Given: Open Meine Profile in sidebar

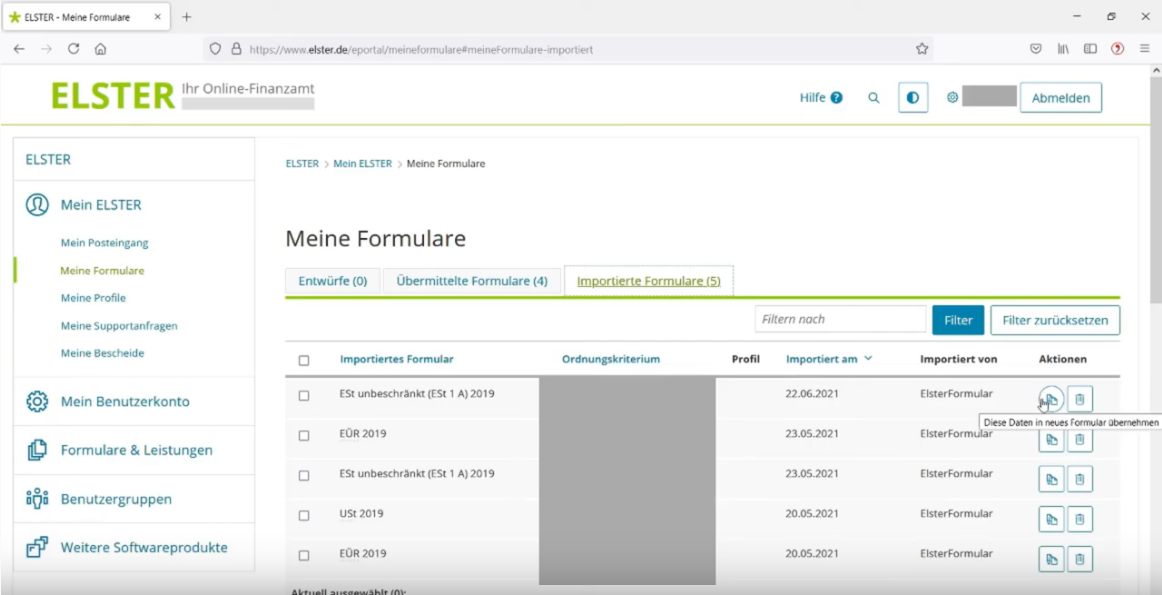Looking at the screenshot, I should point(93,298).
